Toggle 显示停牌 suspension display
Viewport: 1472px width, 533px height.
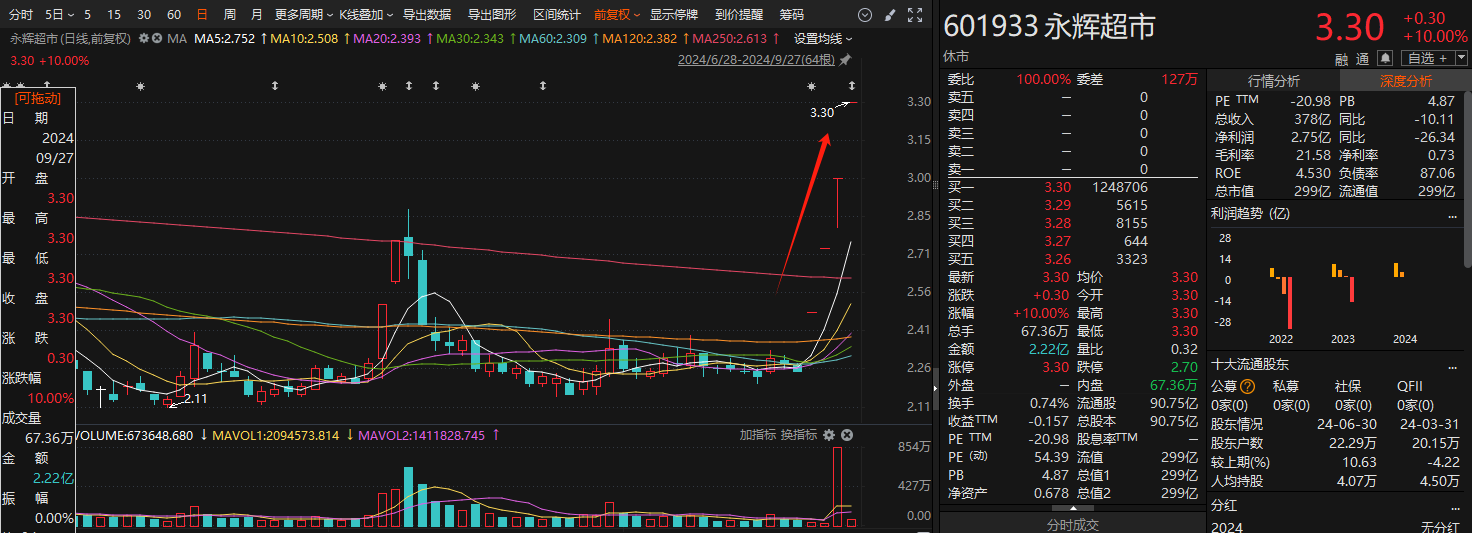pos(674,15)
